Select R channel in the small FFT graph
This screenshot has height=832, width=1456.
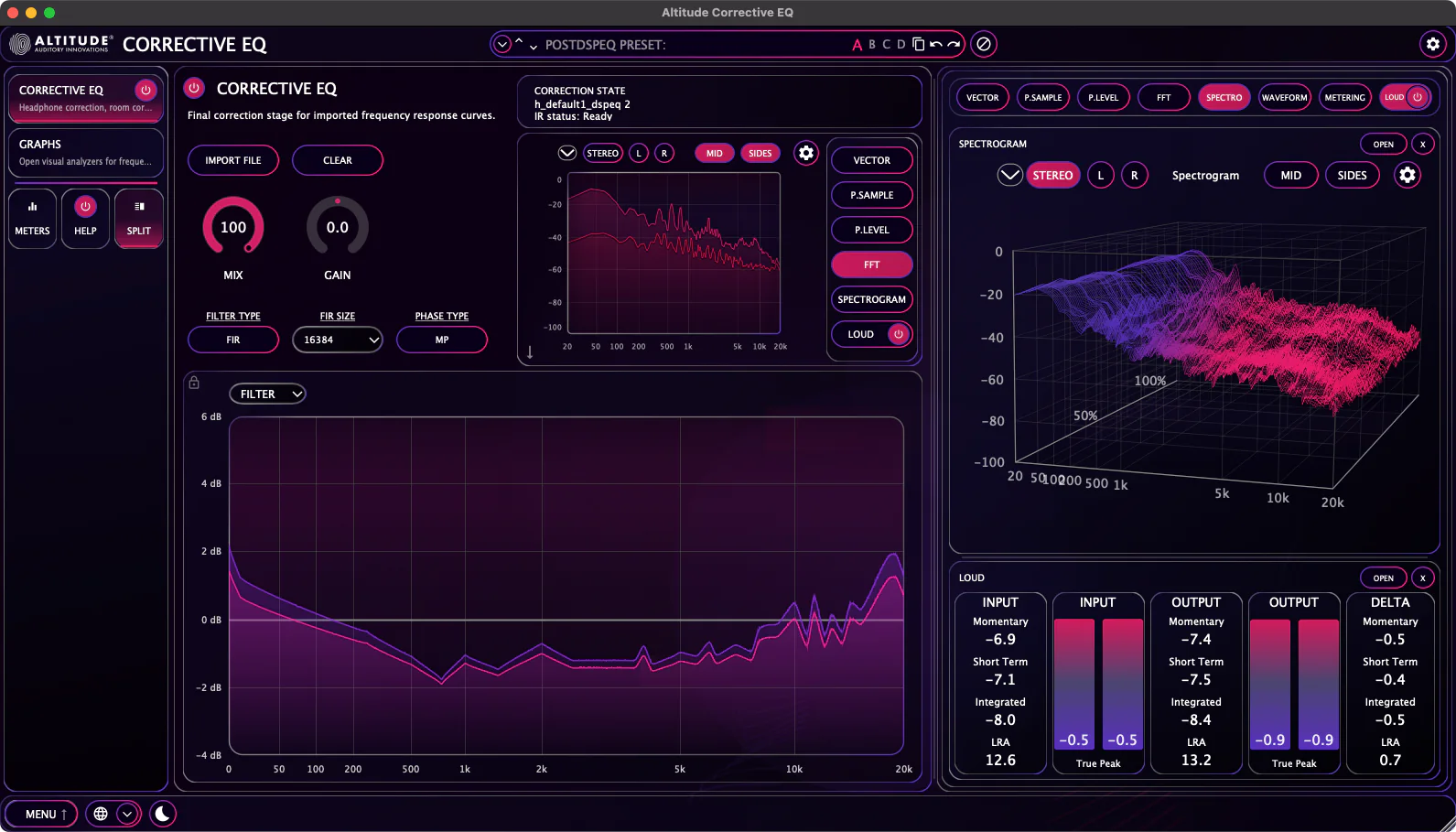pyautogui.click(x=664, y=153)
